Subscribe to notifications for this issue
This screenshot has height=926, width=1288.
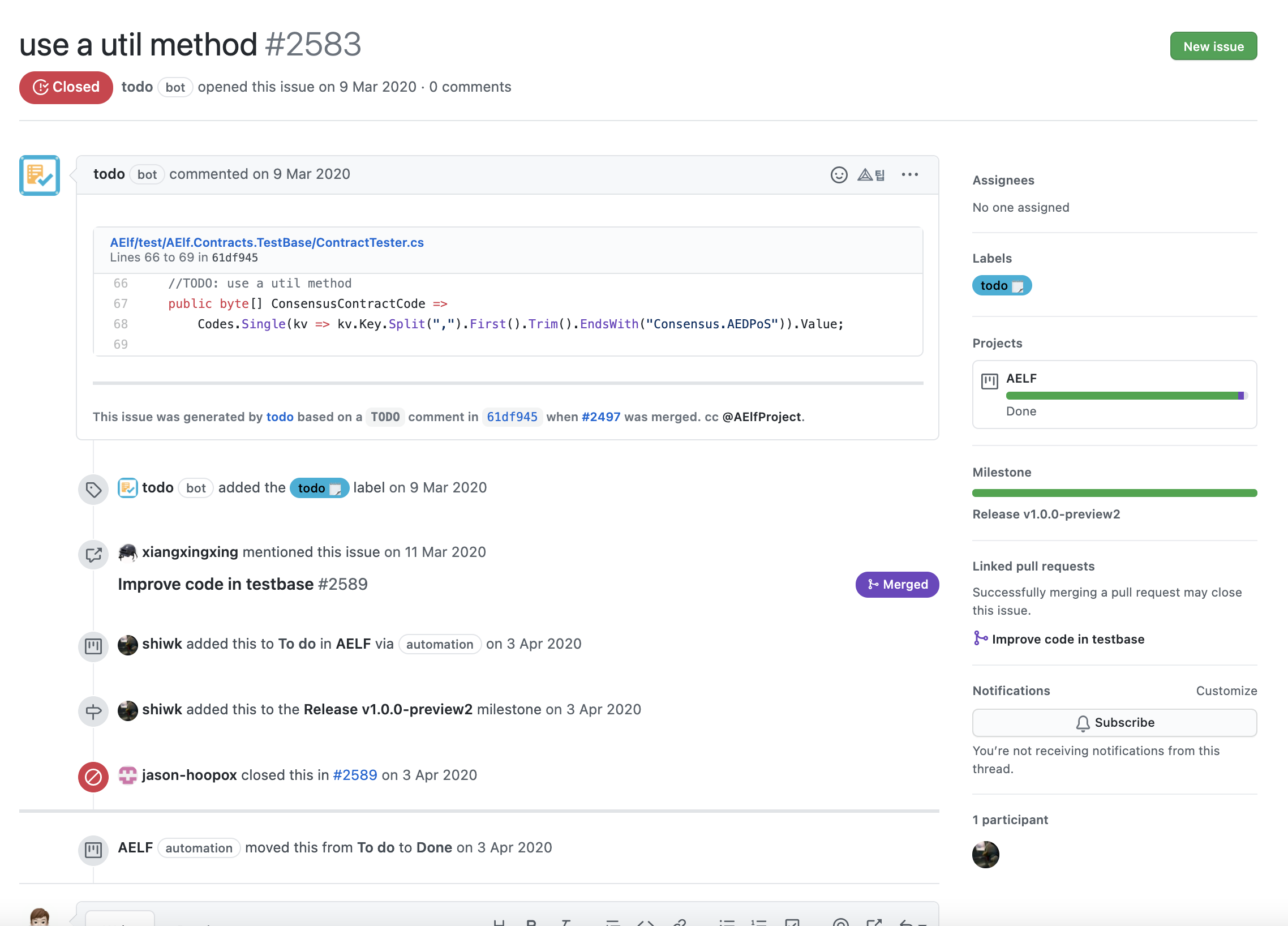click(x=1114, y=723)
